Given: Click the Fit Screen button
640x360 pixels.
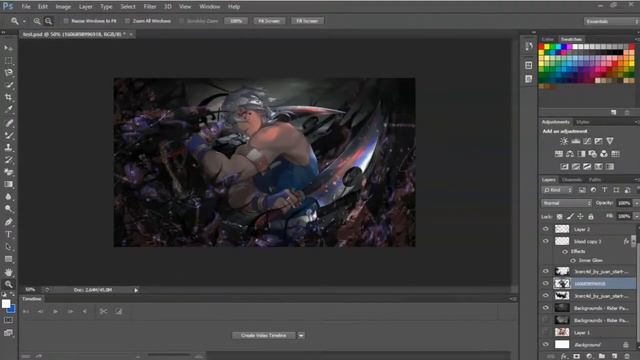Looking at the screenshot, I should point(269,21).
